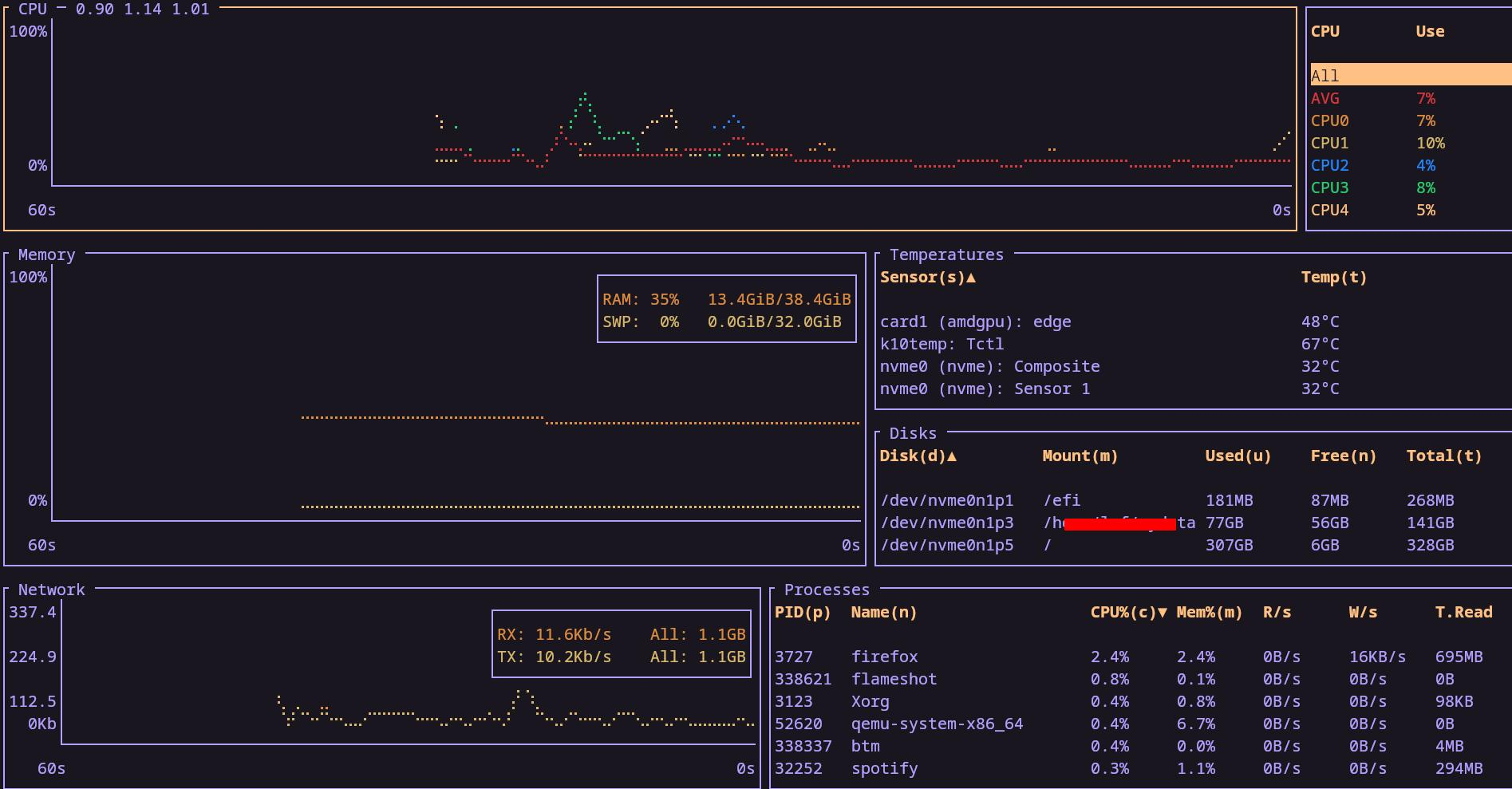Click the RAM 35% memory legend line
The height and width of the screenshot is (789, 1512).
coord(726,299)
